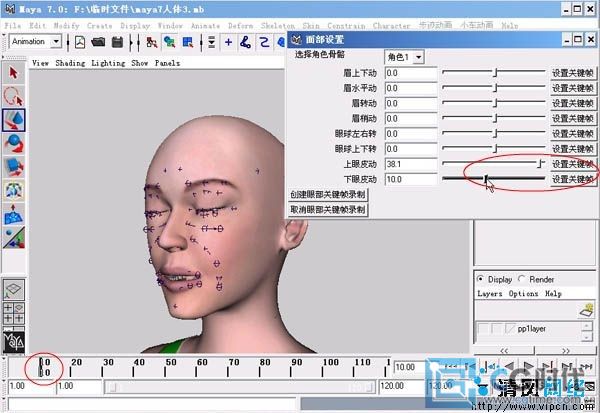Toggle second display-type box of pp1layer
Screen dimensions: 600x413
[497, 328]
